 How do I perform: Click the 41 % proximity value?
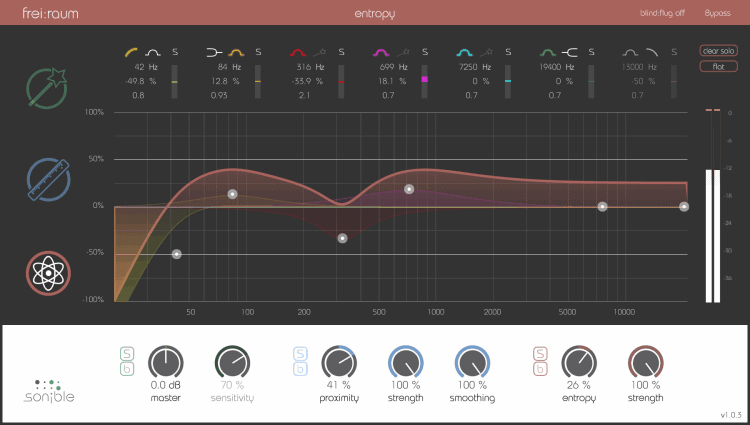tap(339, 385)
